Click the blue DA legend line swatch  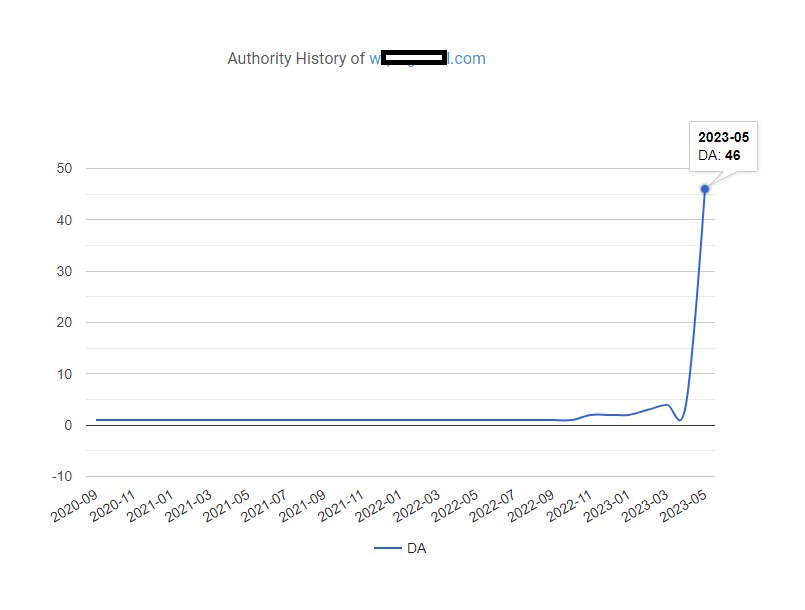click(388, 548)
